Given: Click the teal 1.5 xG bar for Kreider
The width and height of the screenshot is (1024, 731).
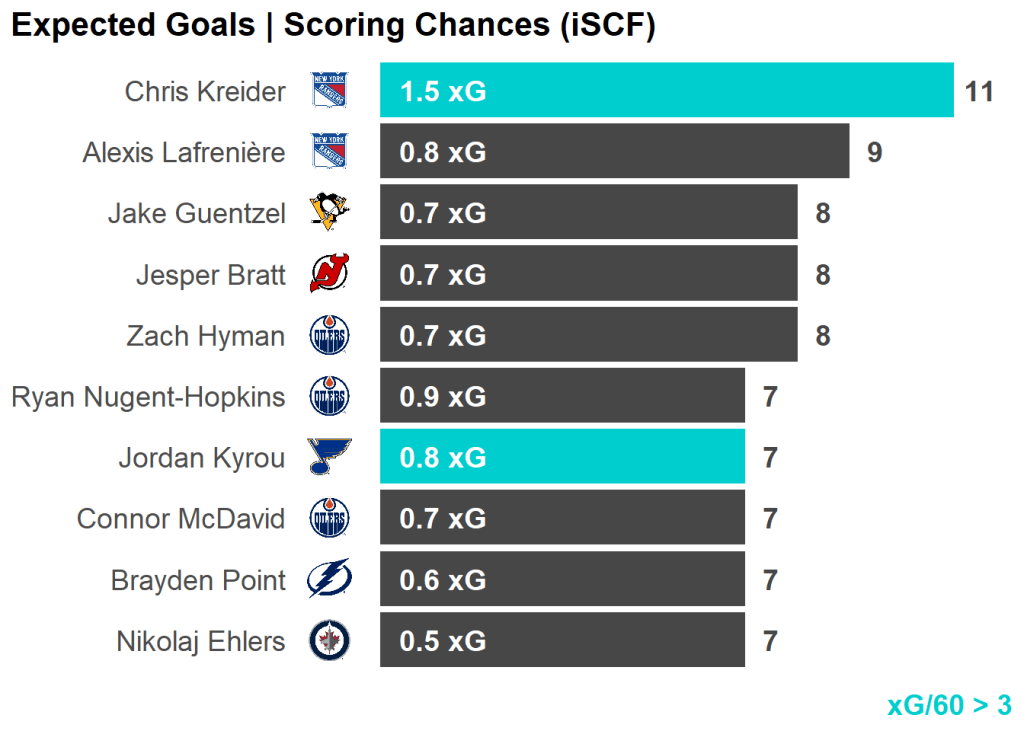Looking at the screenshot, I should click(666, 91).
